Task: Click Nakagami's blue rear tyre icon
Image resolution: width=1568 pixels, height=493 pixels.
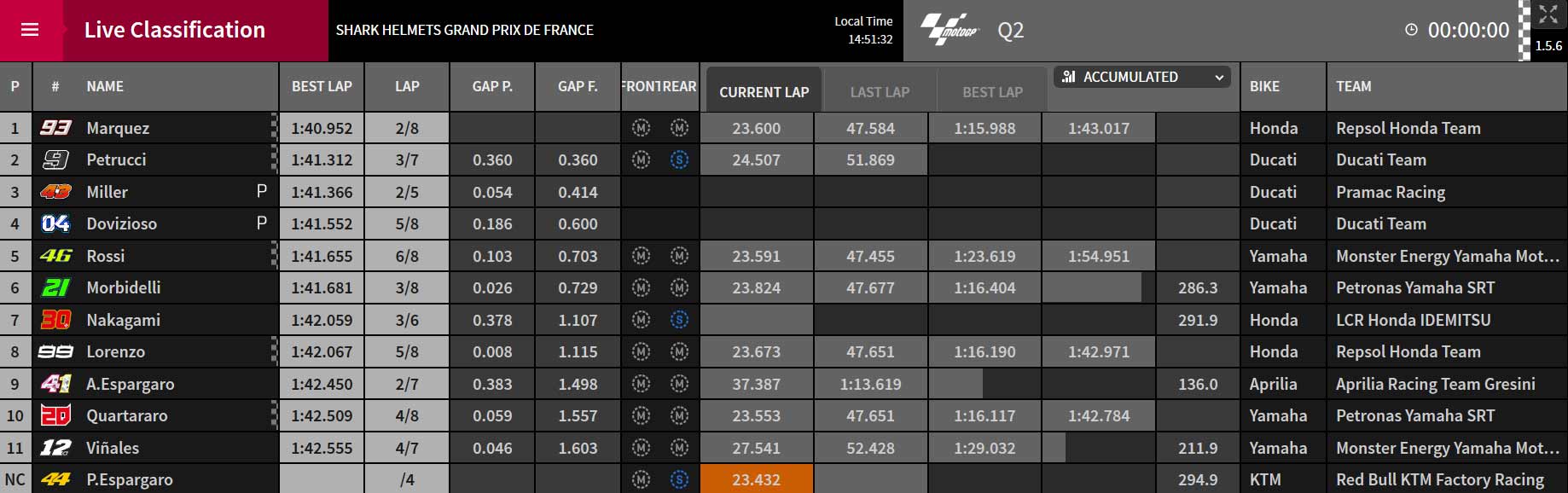Action: pos(679,320)
